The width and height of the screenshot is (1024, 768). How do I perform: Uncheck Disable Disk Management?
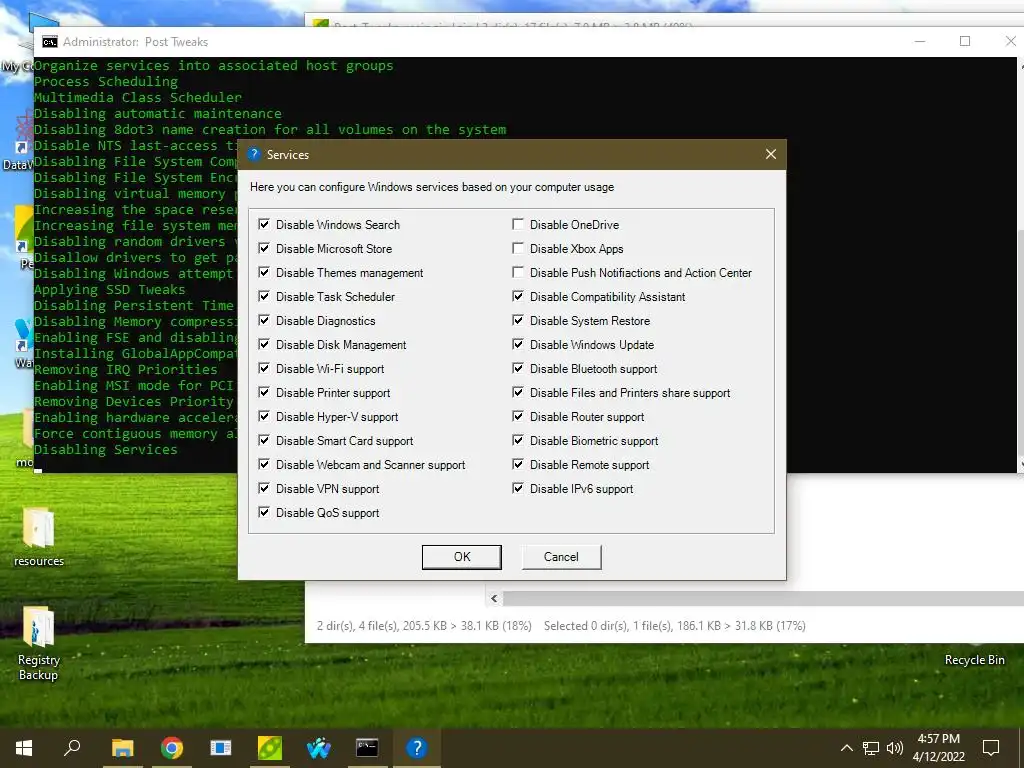pyautogui.click(x=264, y=344)
